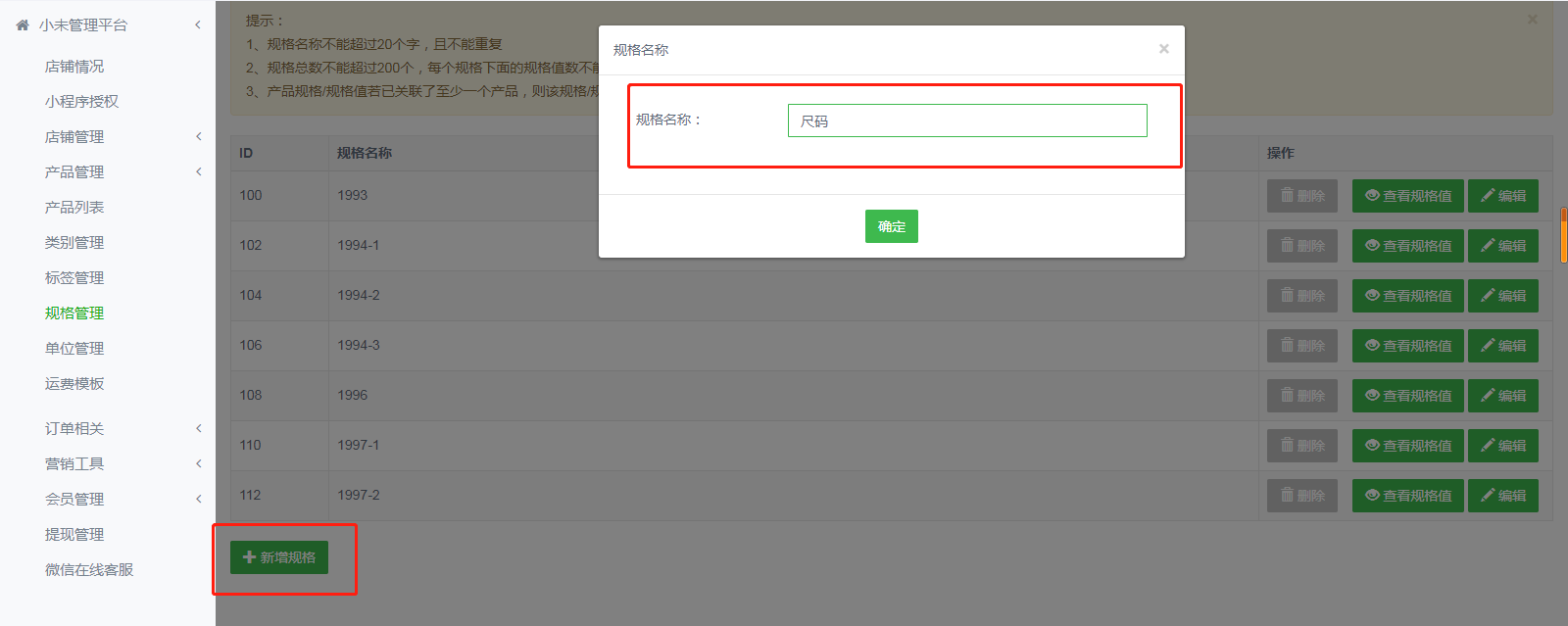Viewport: 1568px width, 626px height.
Task: Expand the 营销工具 submenu arrow
Action: click(x=198, y=464)
